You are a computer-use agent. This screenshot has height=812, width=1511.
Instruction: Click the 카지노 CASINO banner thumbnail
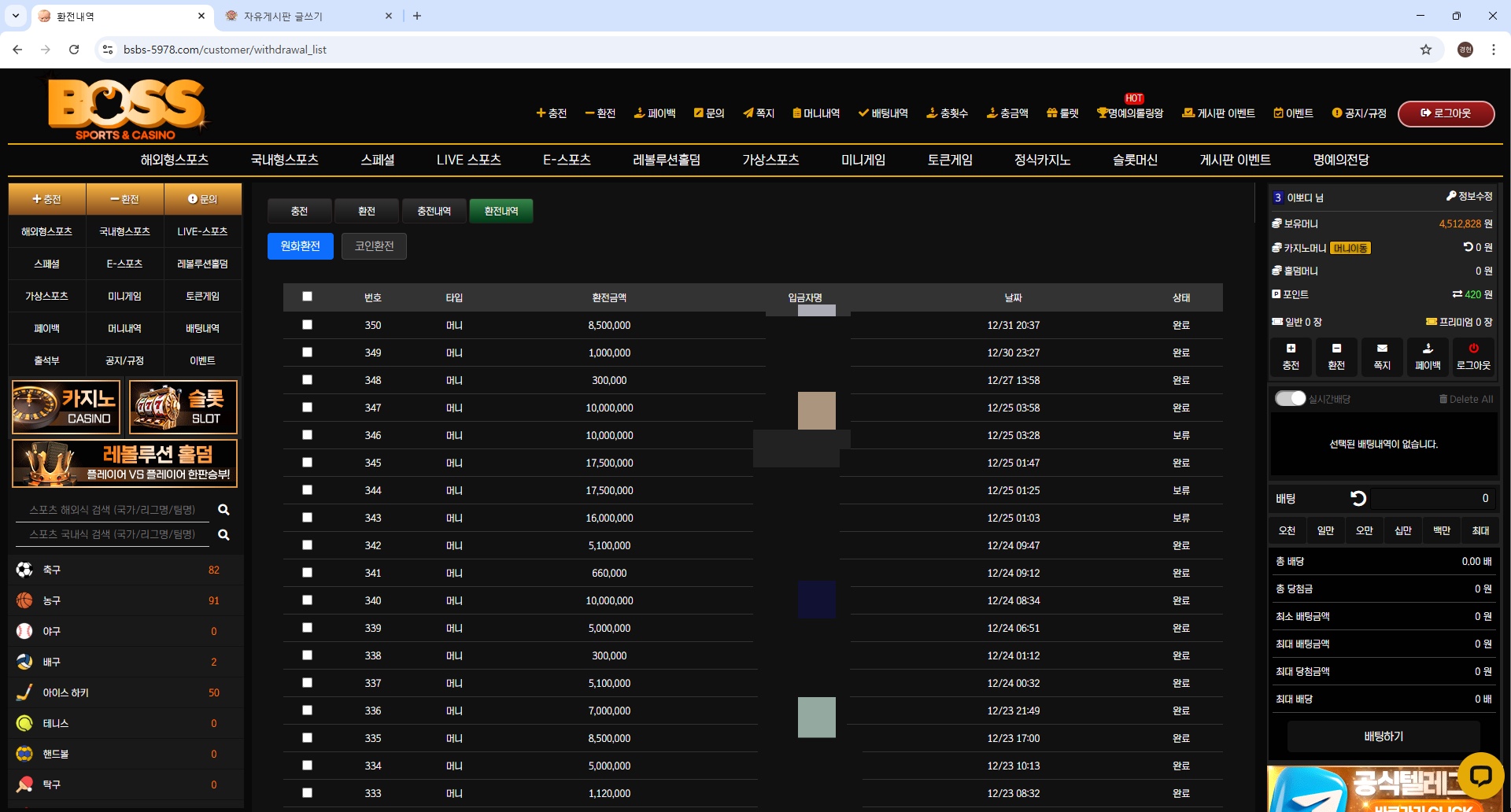pyautogui.click(x=66, y=407)
